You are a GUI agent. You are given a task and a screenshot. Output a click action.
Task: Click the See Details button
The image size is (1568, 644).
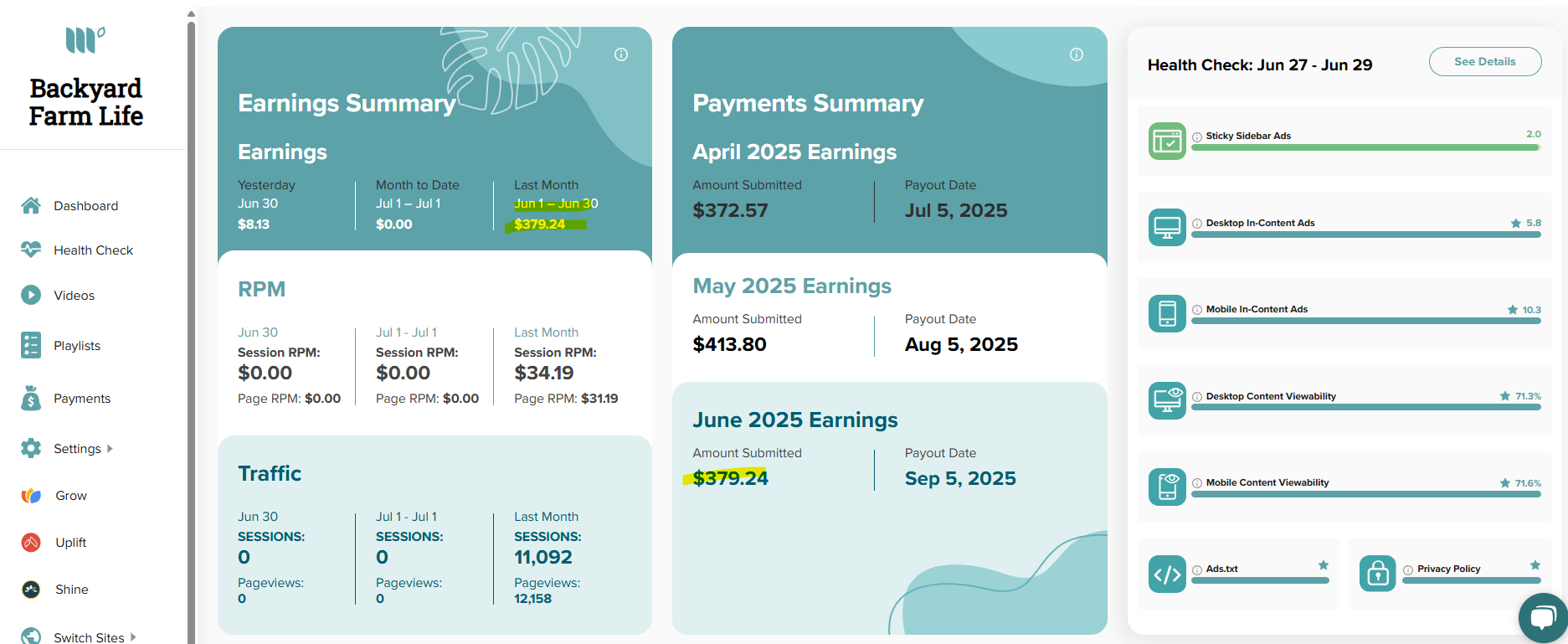pyautogui.click(x=1485, y=62)
